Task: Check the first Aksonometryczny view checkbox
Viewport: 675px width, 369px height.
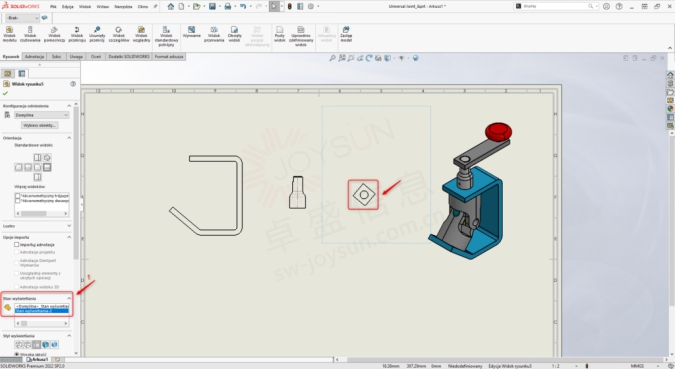Action: pos(18,195)
